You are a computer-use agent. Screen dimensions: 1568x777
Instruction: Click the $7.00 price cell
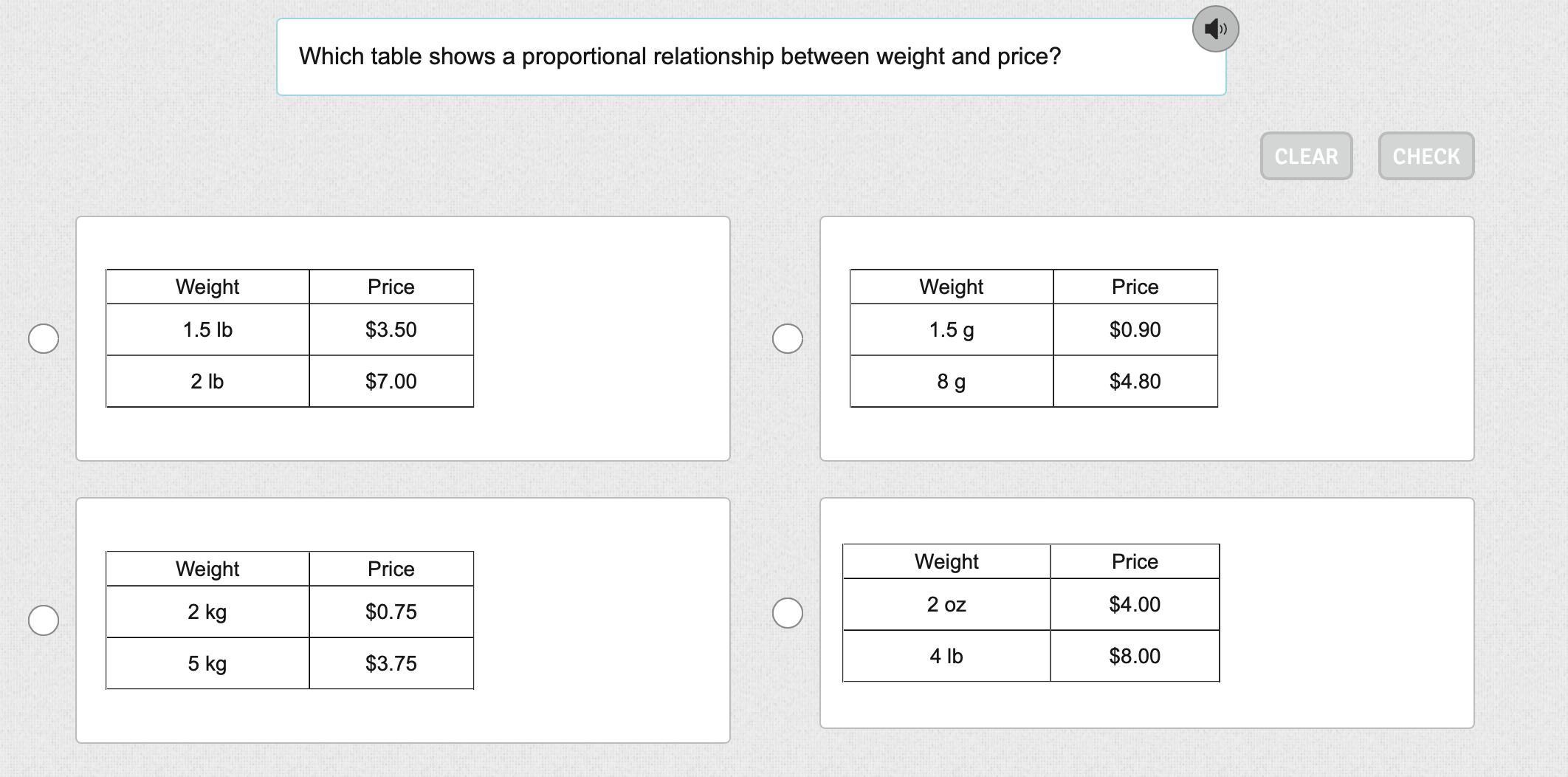coord(391,381)
